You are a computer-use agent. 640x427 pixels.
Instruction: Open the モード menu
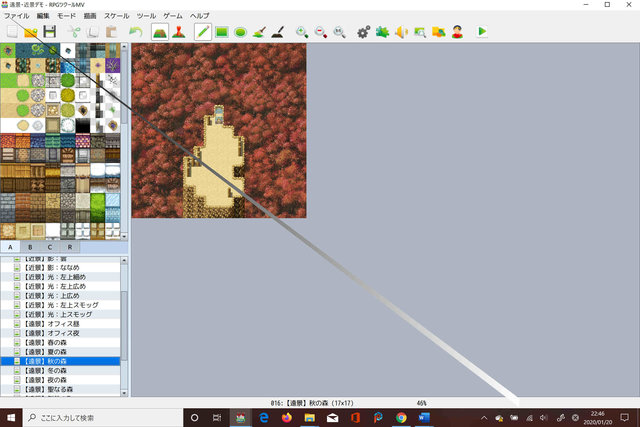[67, 16]
